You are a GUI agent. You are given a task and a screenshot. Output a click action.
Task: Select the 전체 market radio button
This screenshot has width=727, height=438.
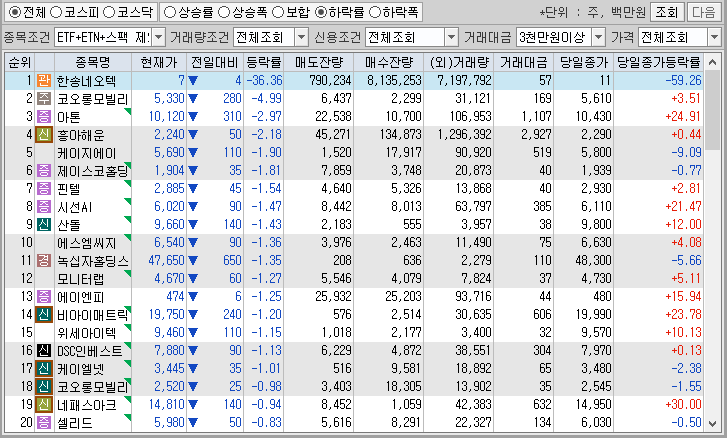15,12
